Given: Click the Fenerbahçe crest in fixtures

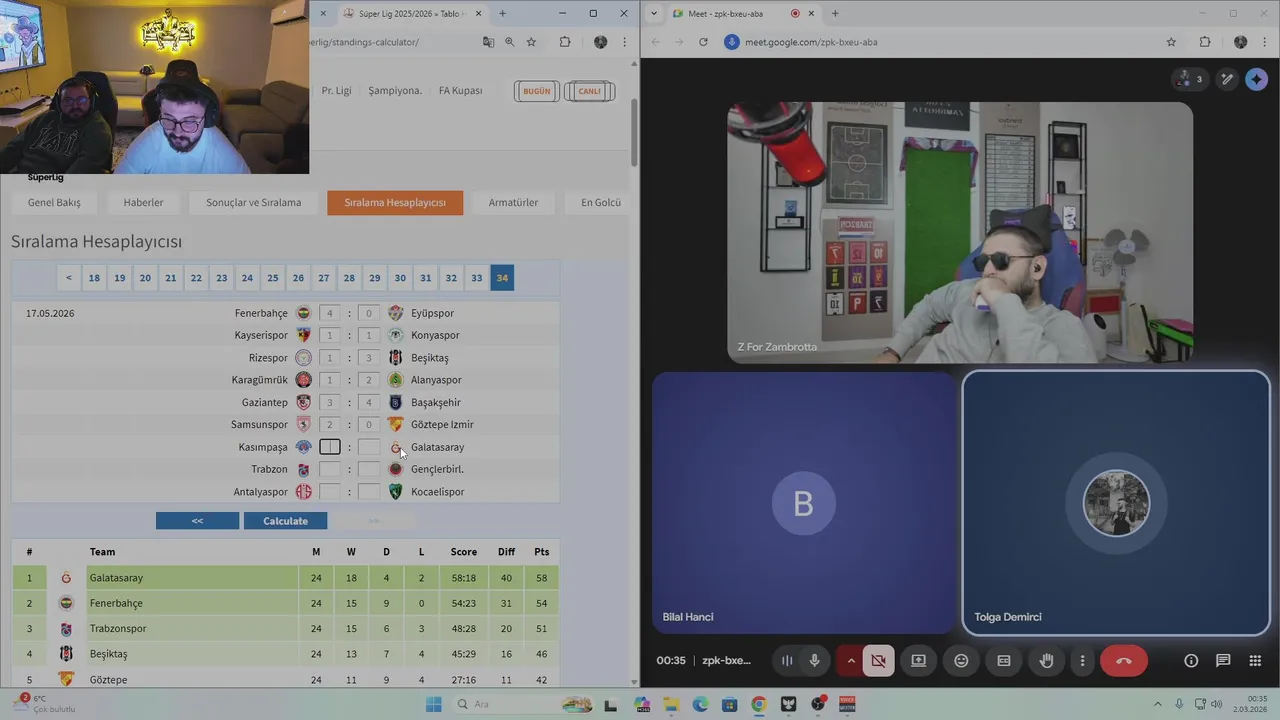Looking at the screenshot, I should 304,313.
